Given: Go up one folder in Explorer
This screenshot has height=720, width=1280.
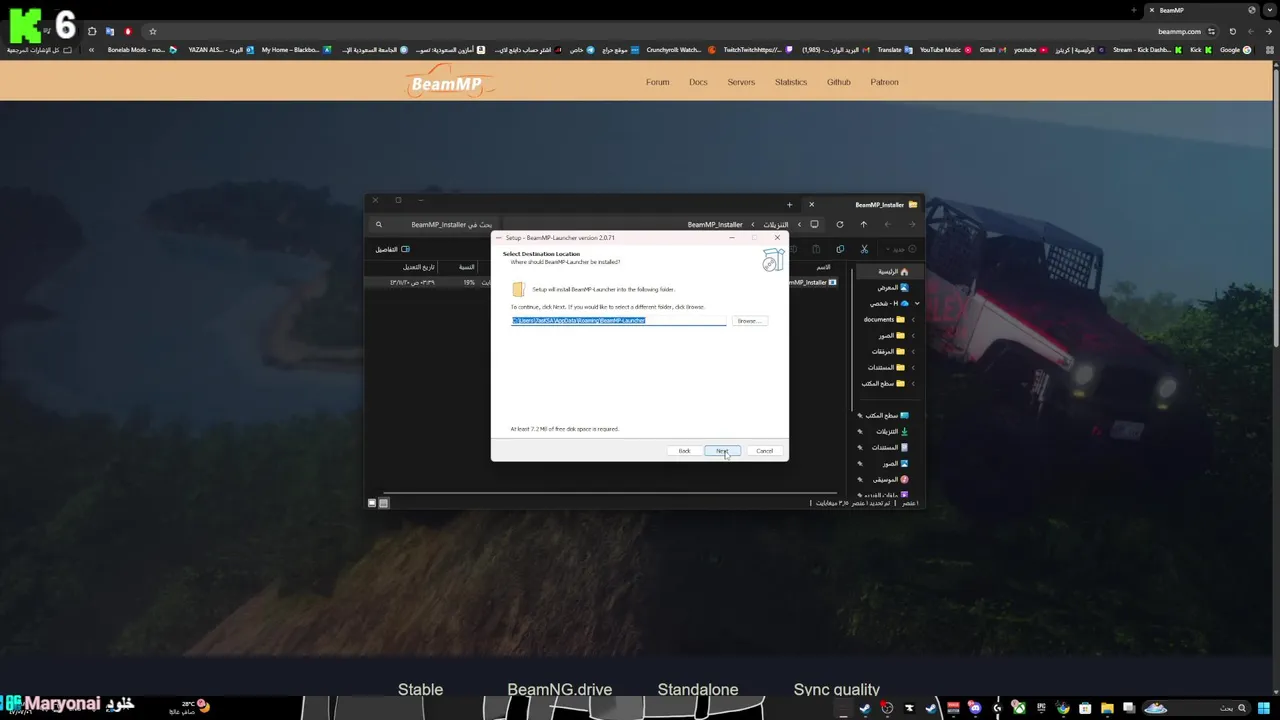Looking at the screenshot, I should click(x=864, y=224).
